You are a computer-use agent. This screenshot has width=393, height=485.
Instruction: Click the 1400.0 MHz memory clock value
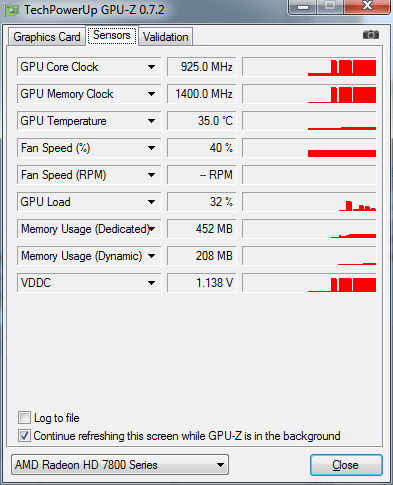click(x=202, y=94)
